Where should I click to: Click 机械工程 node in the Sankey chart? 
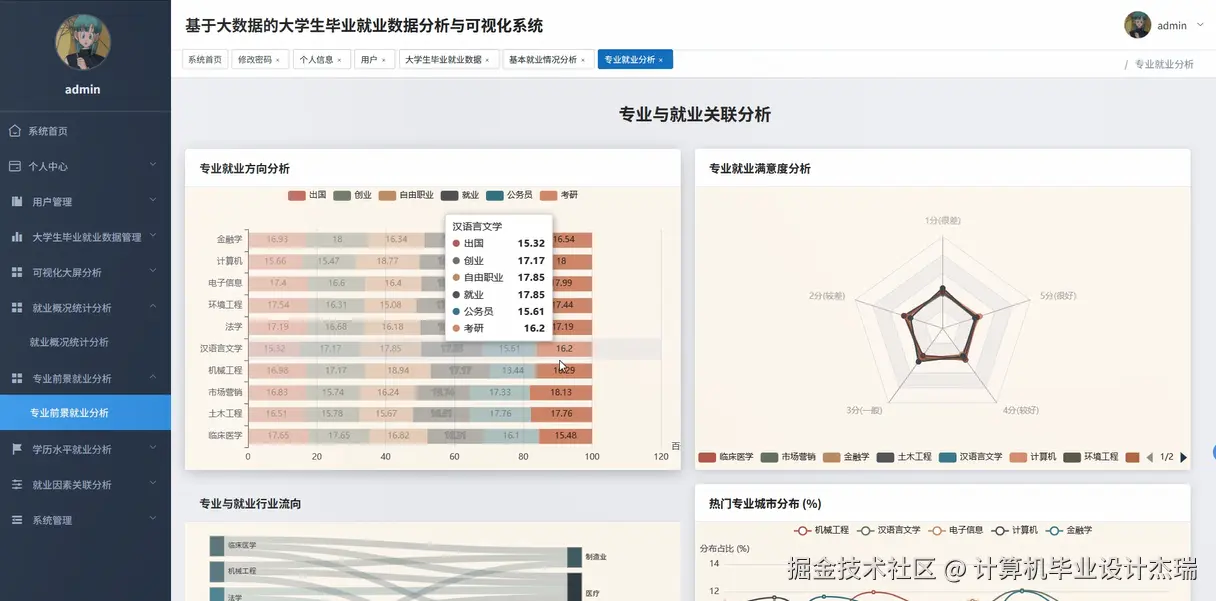217,571
